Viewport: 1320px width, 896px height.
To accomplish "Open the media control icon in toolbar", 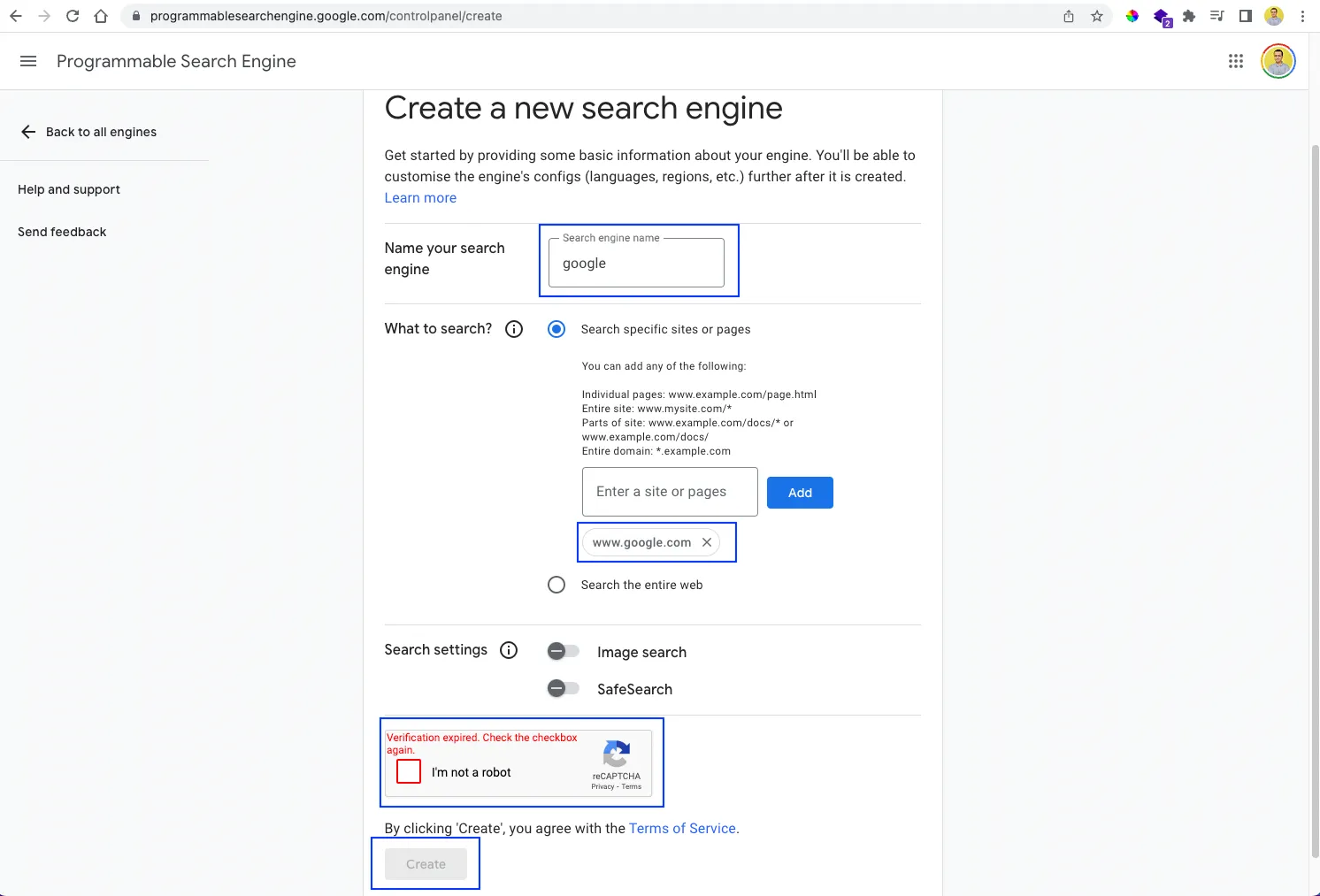I will click(x=1217, y=16).
